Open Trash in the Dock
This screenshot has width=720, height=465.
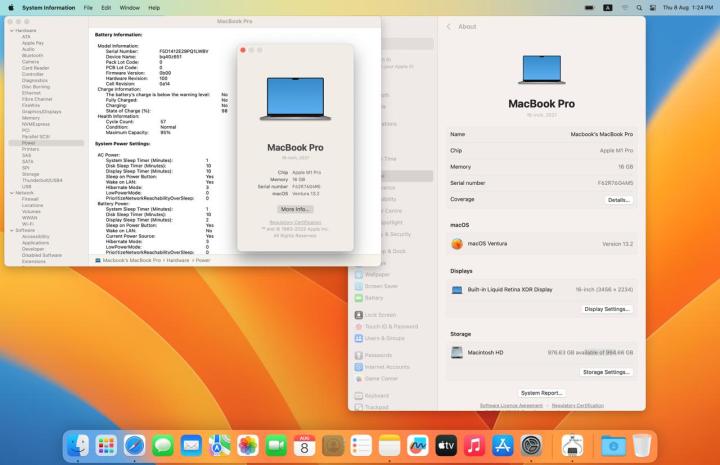click(x=642, y=445)
